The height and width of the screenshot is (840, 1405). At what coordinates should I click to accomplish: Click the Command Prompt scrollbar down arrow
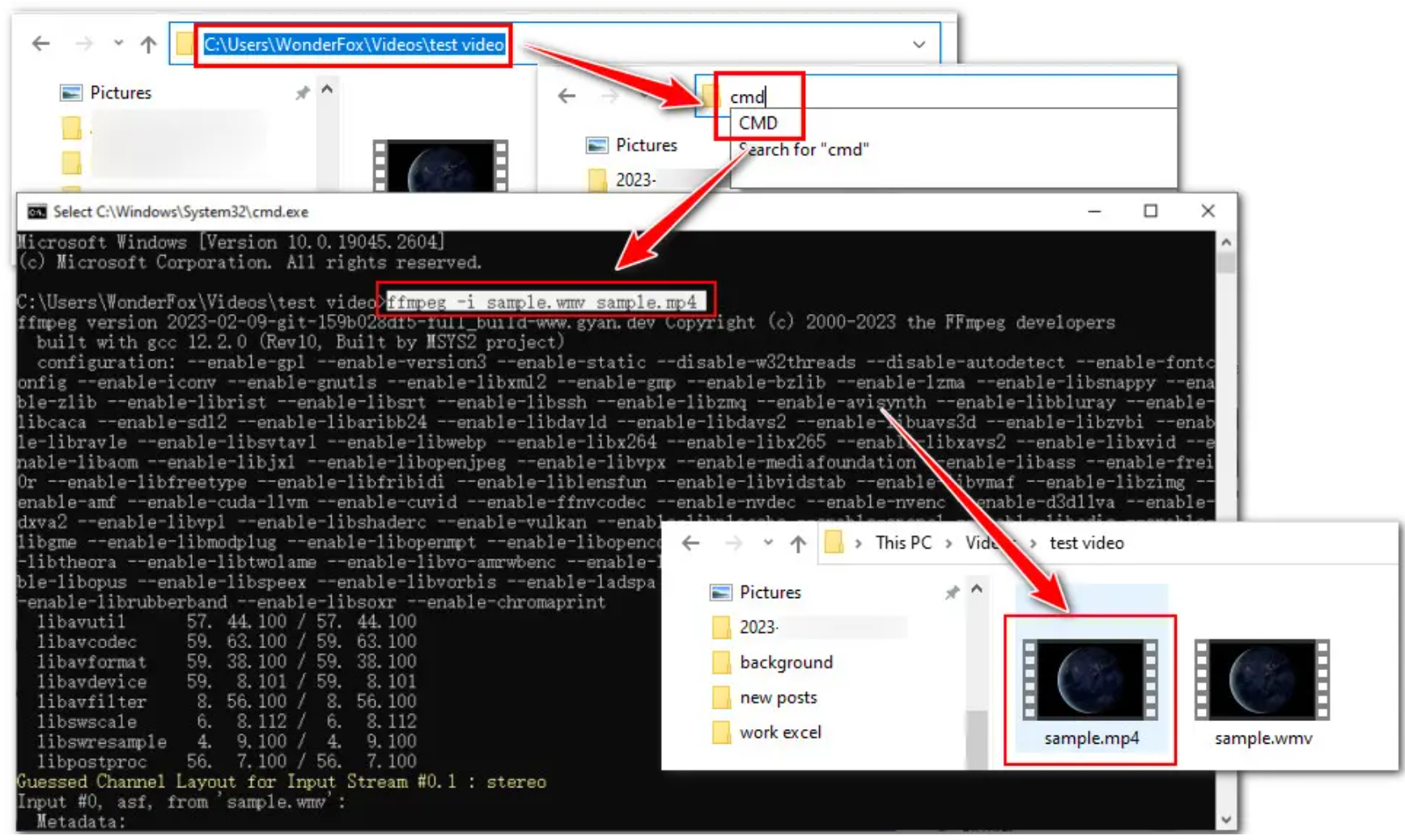[x=1225, y=820]
